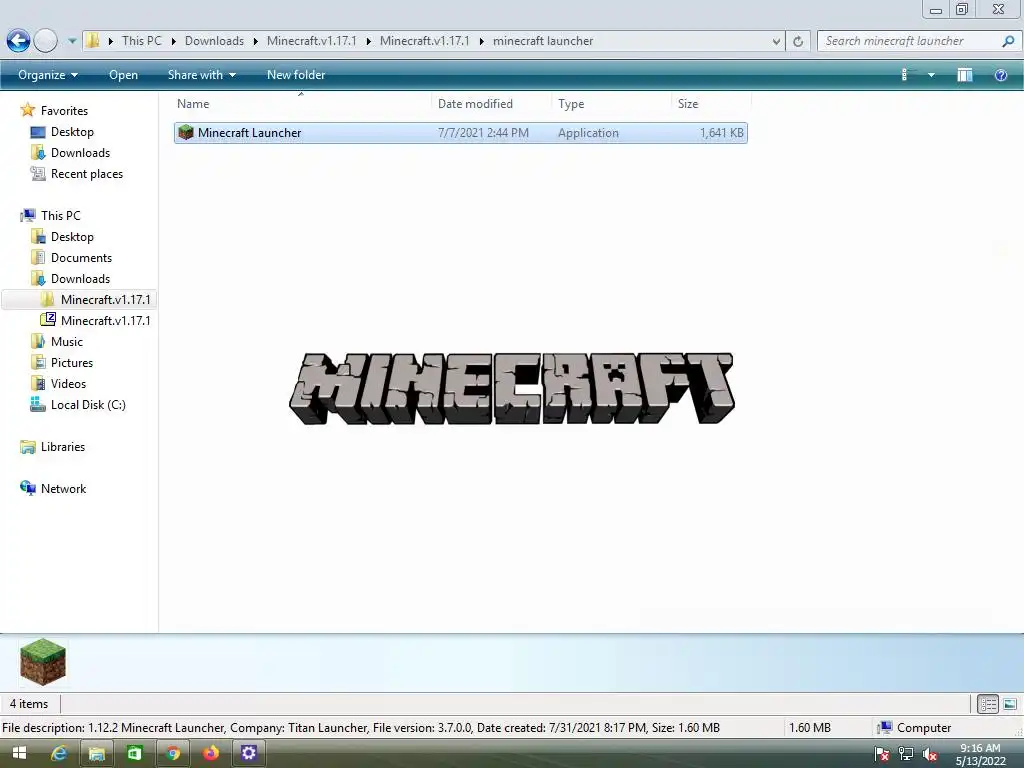Open Recent places in Favorites
This screenshot has height=768, width=1024.
tap(87, 174)
